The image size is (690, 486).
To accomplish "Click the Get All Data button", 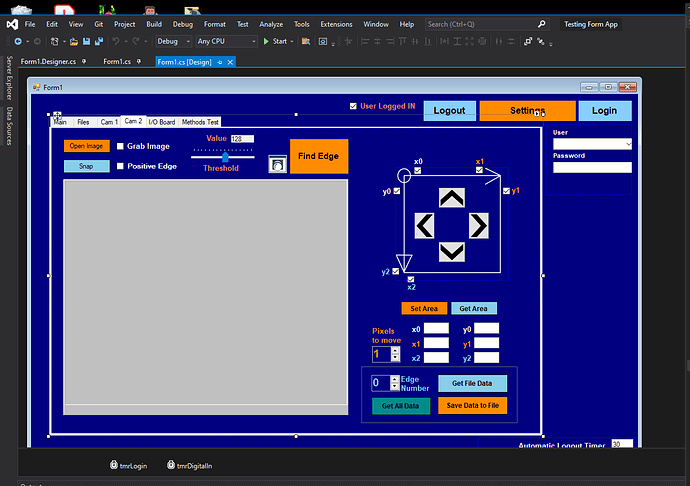I will coord(400,406).
